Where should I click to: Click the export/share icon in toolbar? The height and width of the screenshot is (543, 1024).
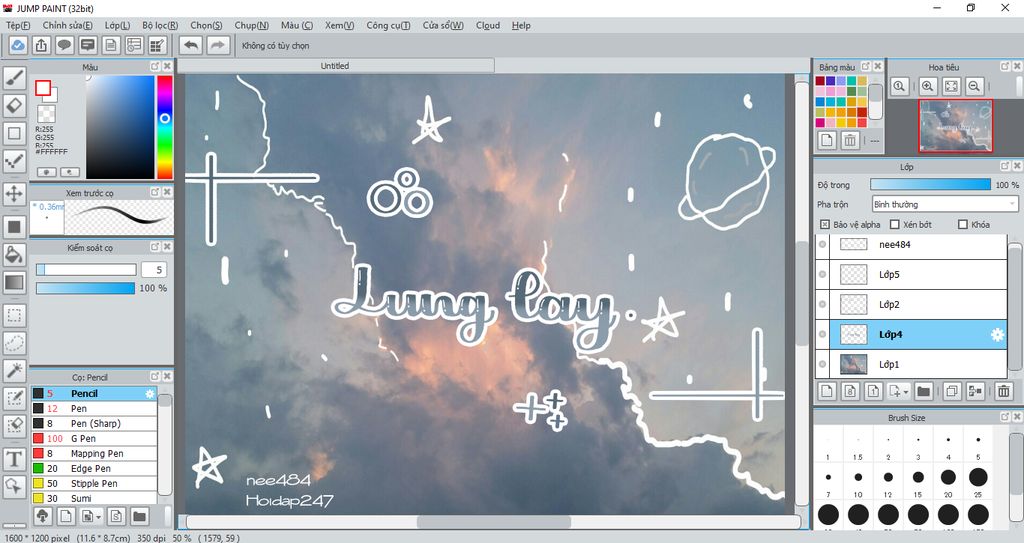[x=41, y=45]
